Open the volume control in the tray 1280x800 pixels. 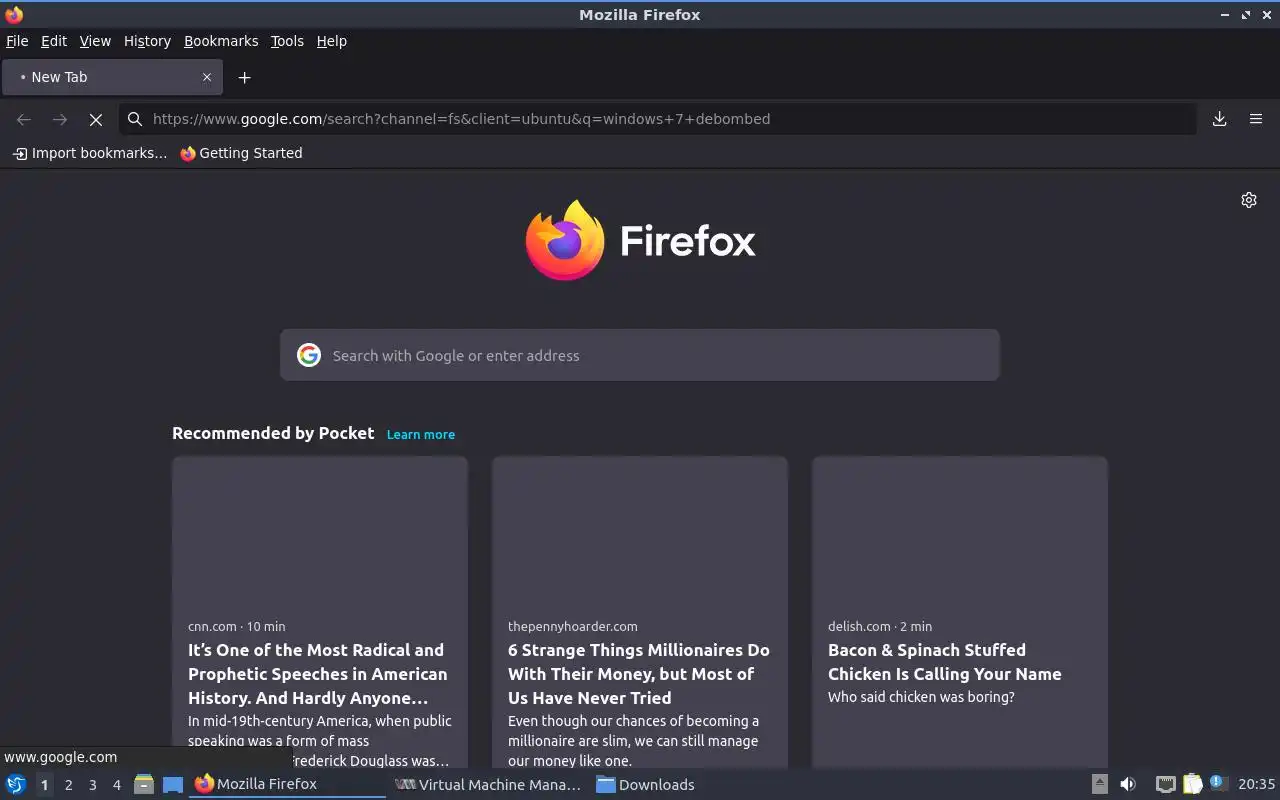pyautogui.click(x=1128, y=784)
